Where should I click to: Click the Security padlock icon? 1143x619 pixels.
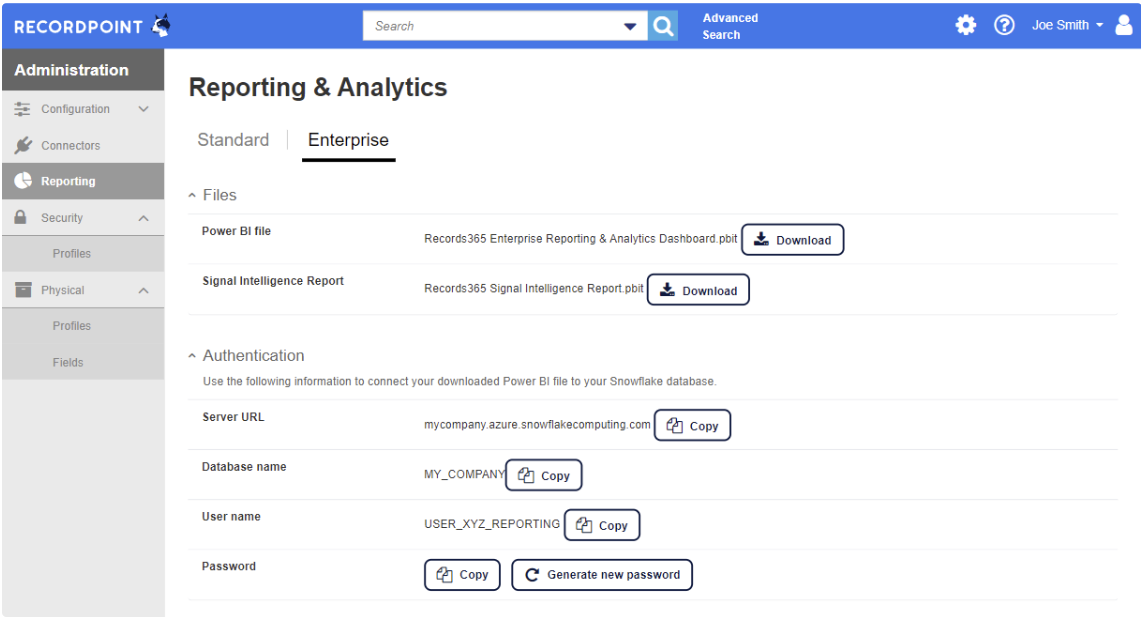[x=20, y=217]
